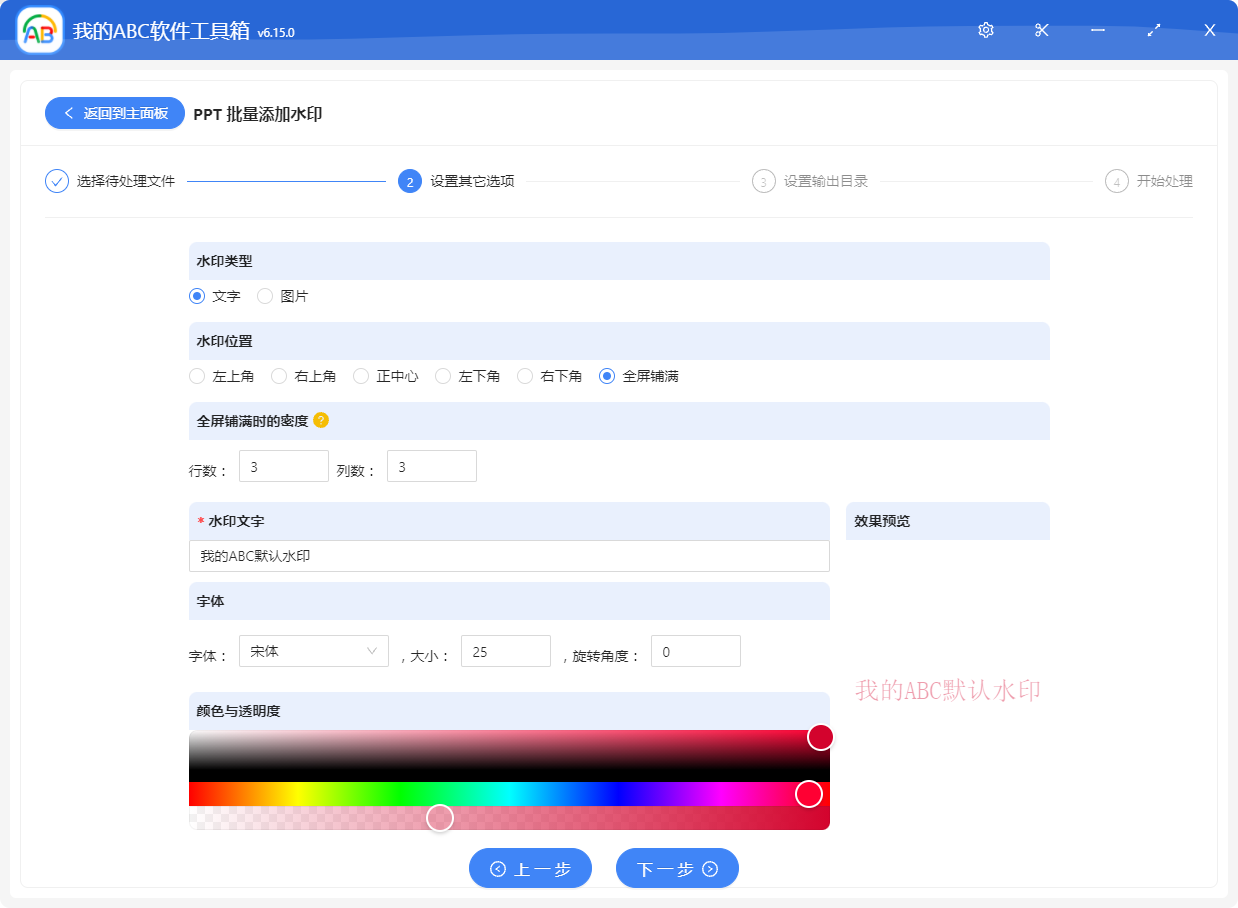Click the ABC toolbox app logo

click(40, 30)
